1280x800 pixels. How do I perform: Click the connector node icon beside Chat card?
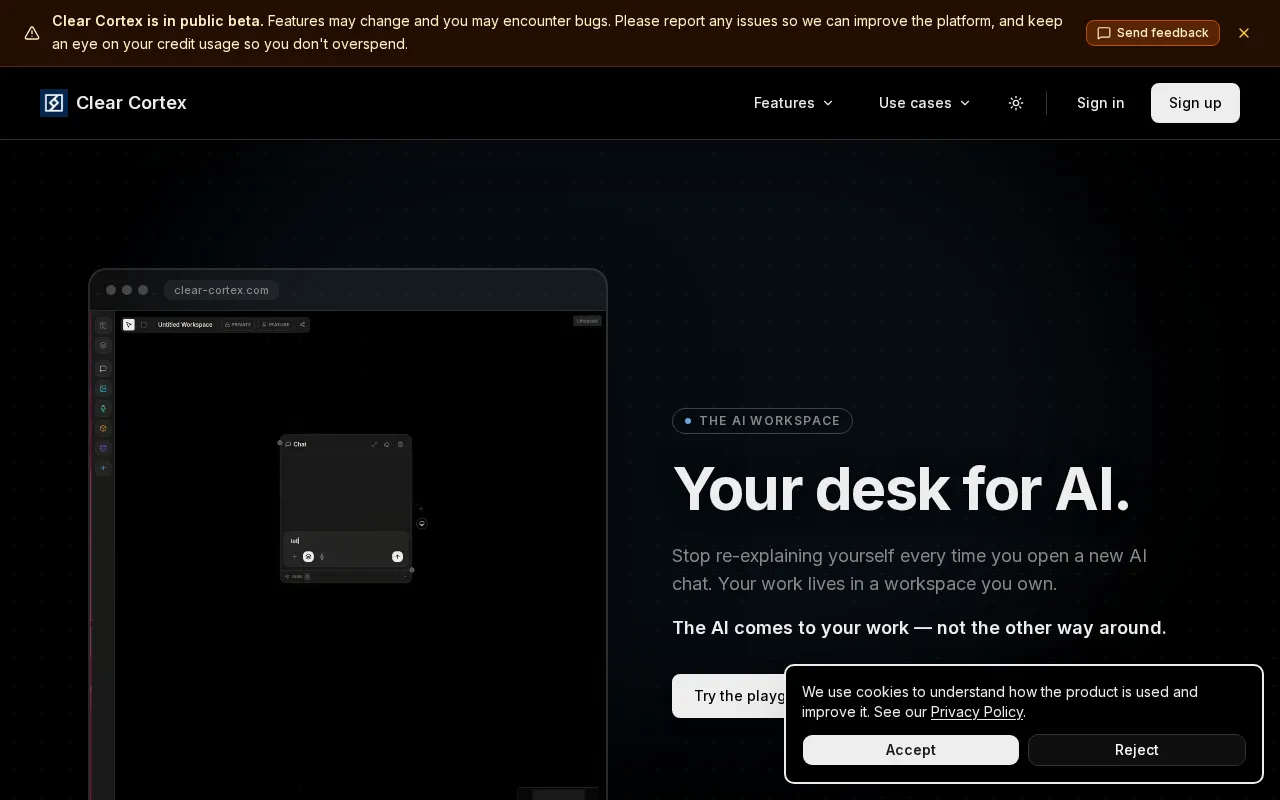click(x=422, y=523)
